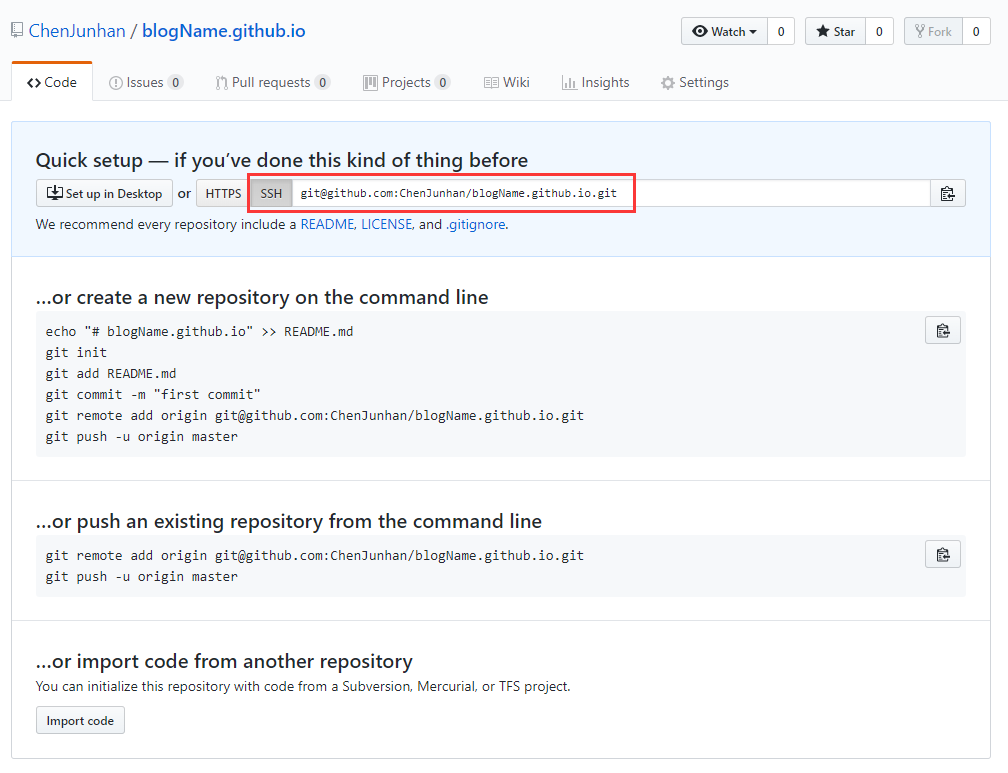Click the echo README.md command line

pos(199,332)
